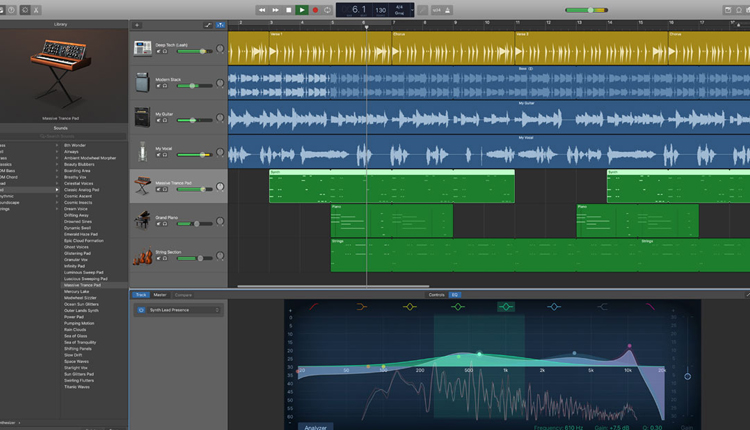This screenshot has height=430, width=750.
Task: Select the gray high-shelf EQ band icon
Action: coord(602,307)
